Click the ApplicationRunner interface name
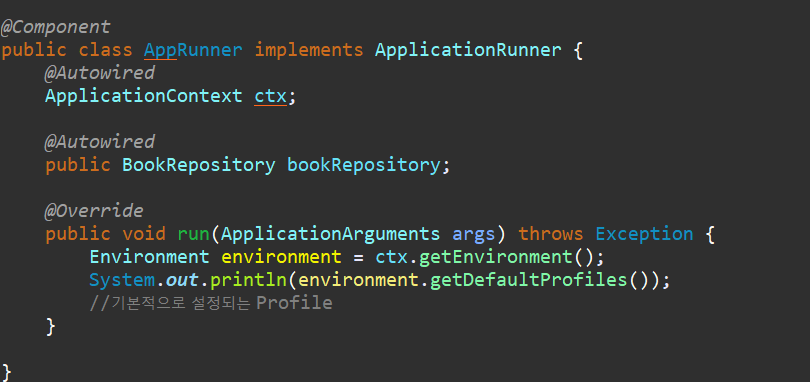The height and width of the screenshot is (382, 810). coord(469,50)
